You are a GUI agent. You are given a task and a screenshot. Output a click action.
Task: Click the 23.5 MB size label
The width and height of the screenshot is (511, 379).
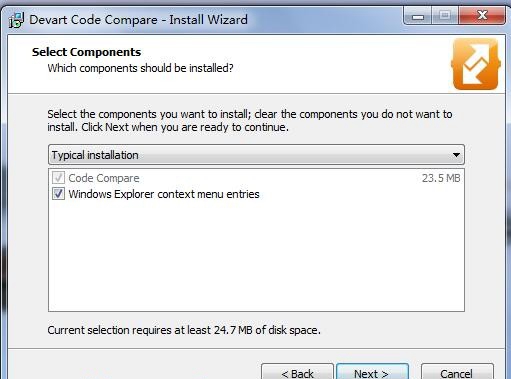point(441,178)
